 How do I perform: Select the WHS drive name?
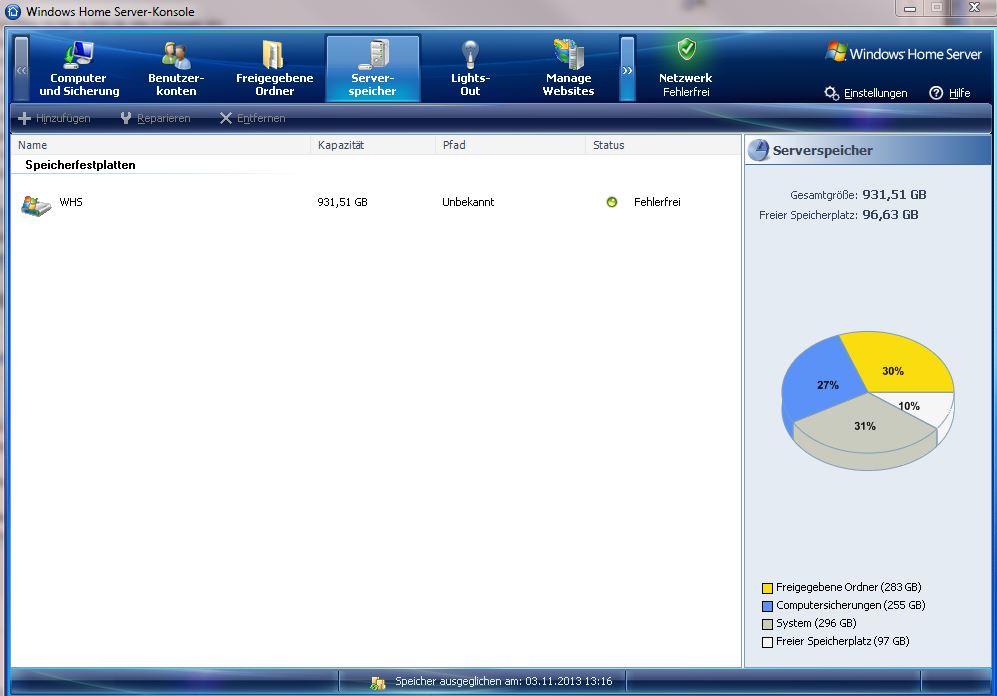pos(71,202)
